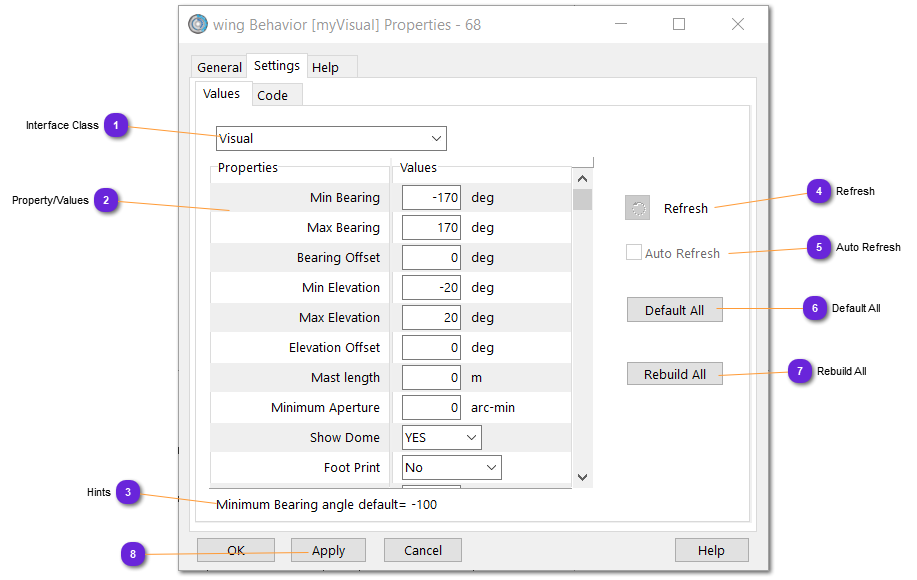Viewport: 917px width, 580px height.
Task: Open the Visual interface class dropdown
Action: coord(331,138)
